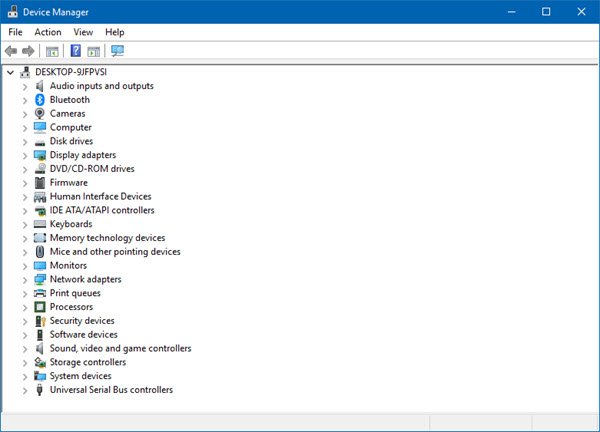Click the Help toolbar icon with question mark
This screenshot has width=600, height=432.
75,51
